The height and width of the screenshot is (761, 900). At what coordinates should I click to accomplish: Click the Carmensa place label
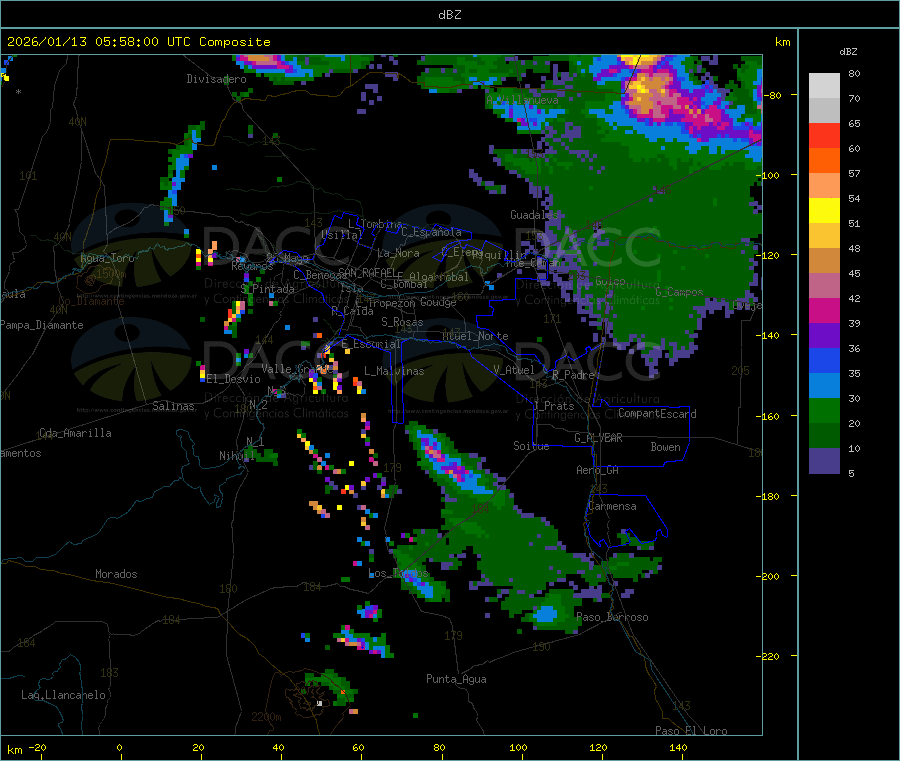pyautogui.click(x=612, y=506)
